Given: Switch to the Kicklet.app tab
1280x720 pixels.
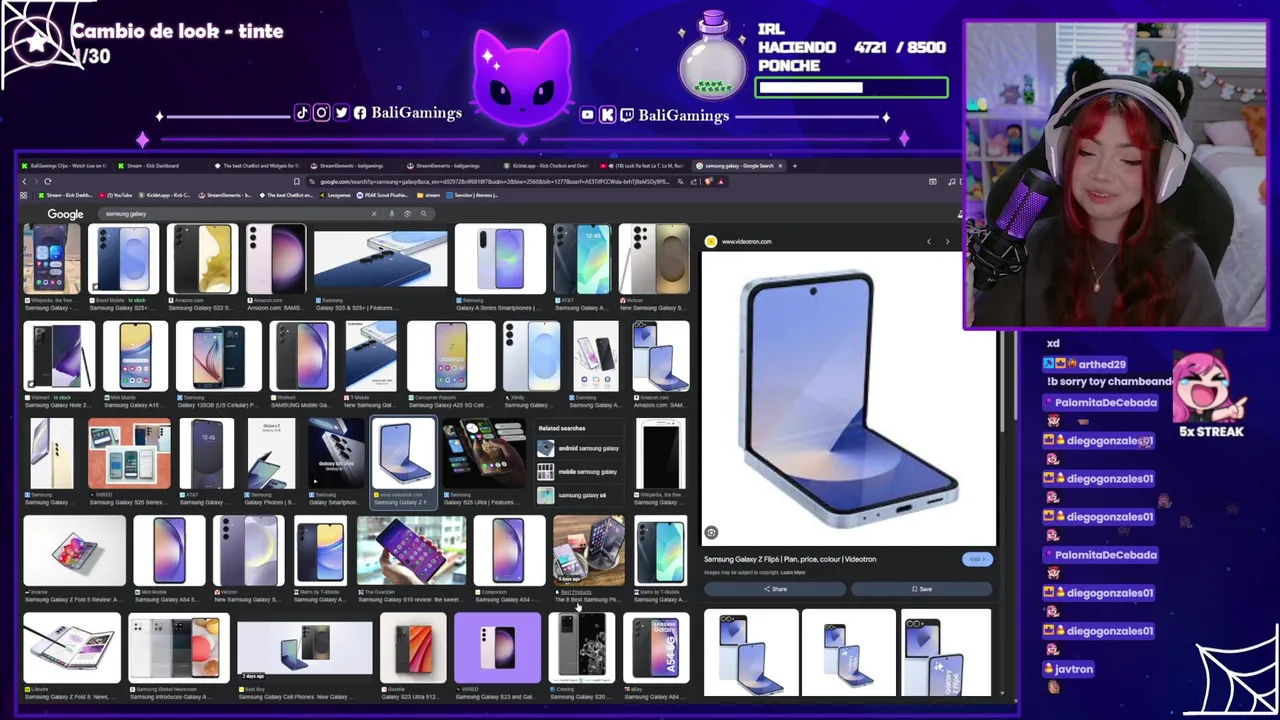Looking at the screenshot, I should point(547,165).
